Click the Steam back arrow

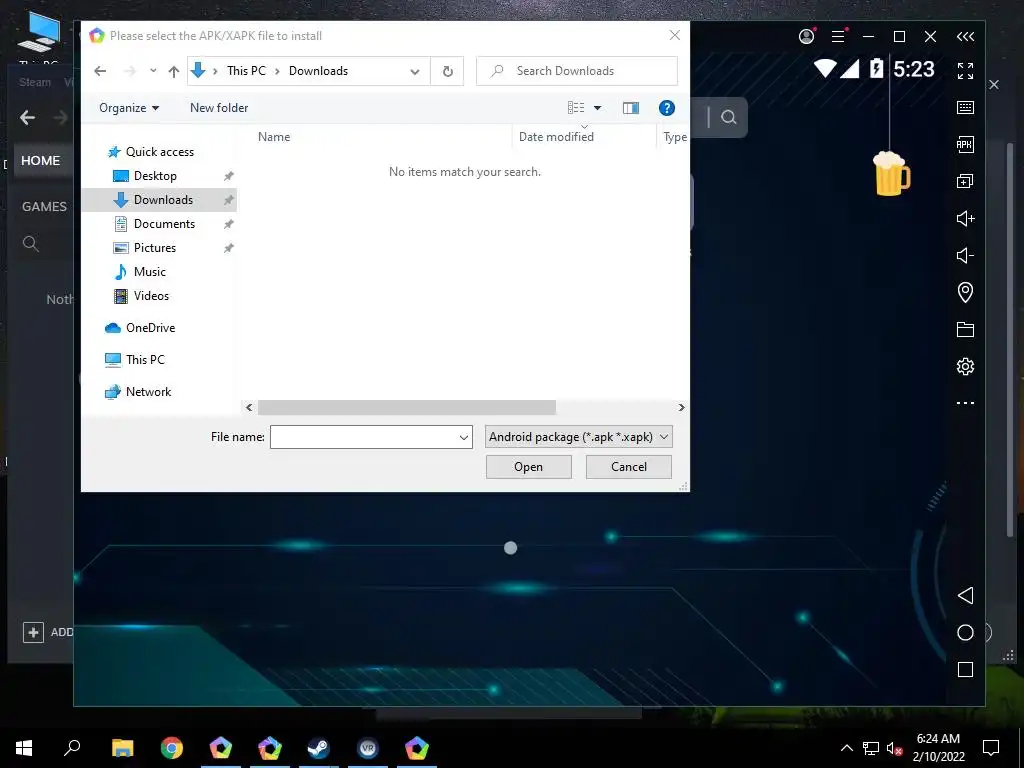point(27,118)
